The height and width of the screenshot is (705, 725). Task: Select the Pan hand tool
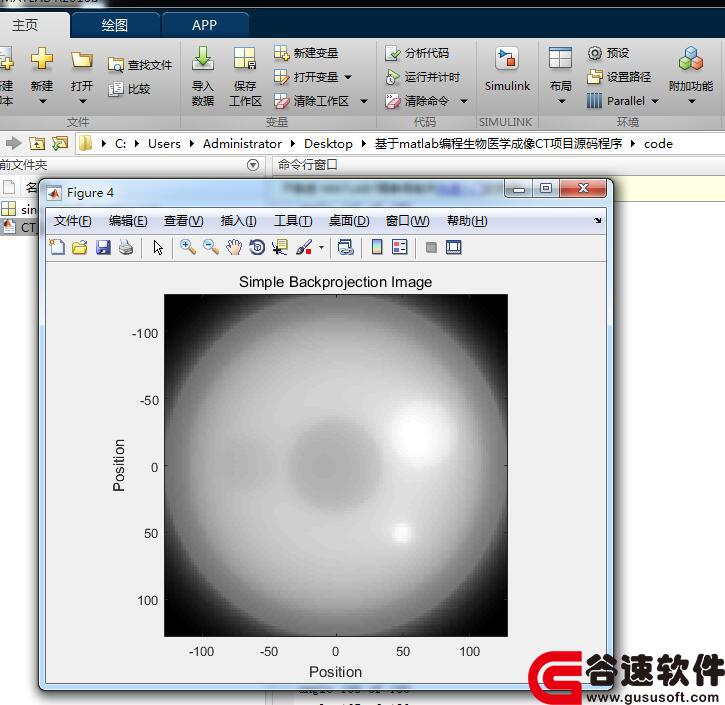click(234, 247)
